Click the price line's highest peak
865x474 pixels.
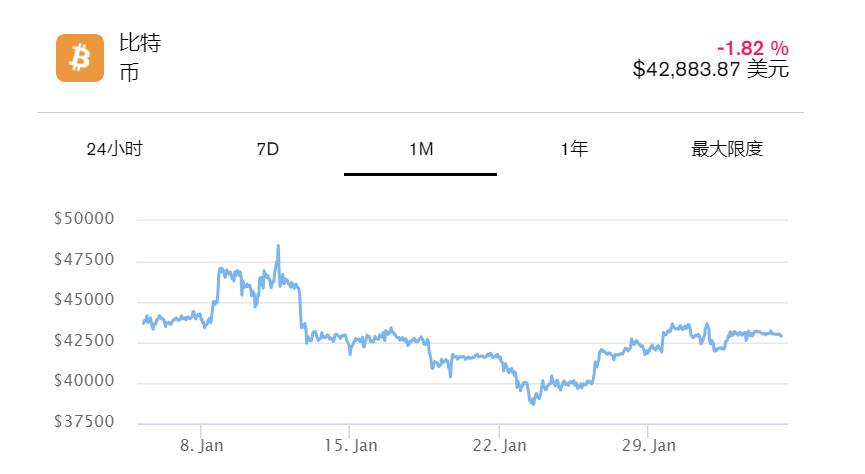click(x=278, y=246)
